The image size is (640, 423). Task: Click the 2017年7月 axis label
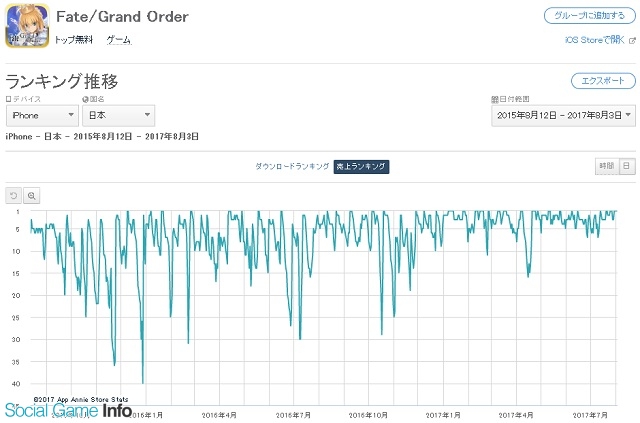point(590,415)
